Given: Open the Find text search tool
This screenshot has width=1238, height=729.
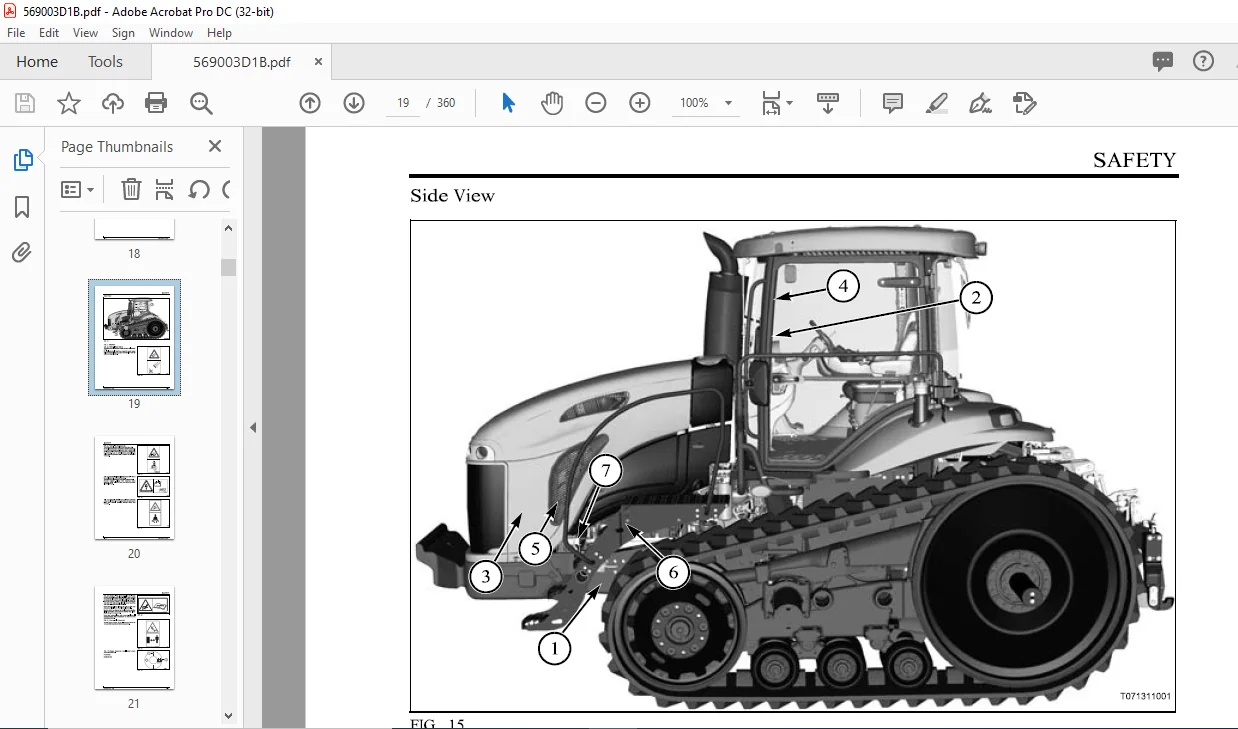Looking at the screenshot, I should click(x=201, y=103).
